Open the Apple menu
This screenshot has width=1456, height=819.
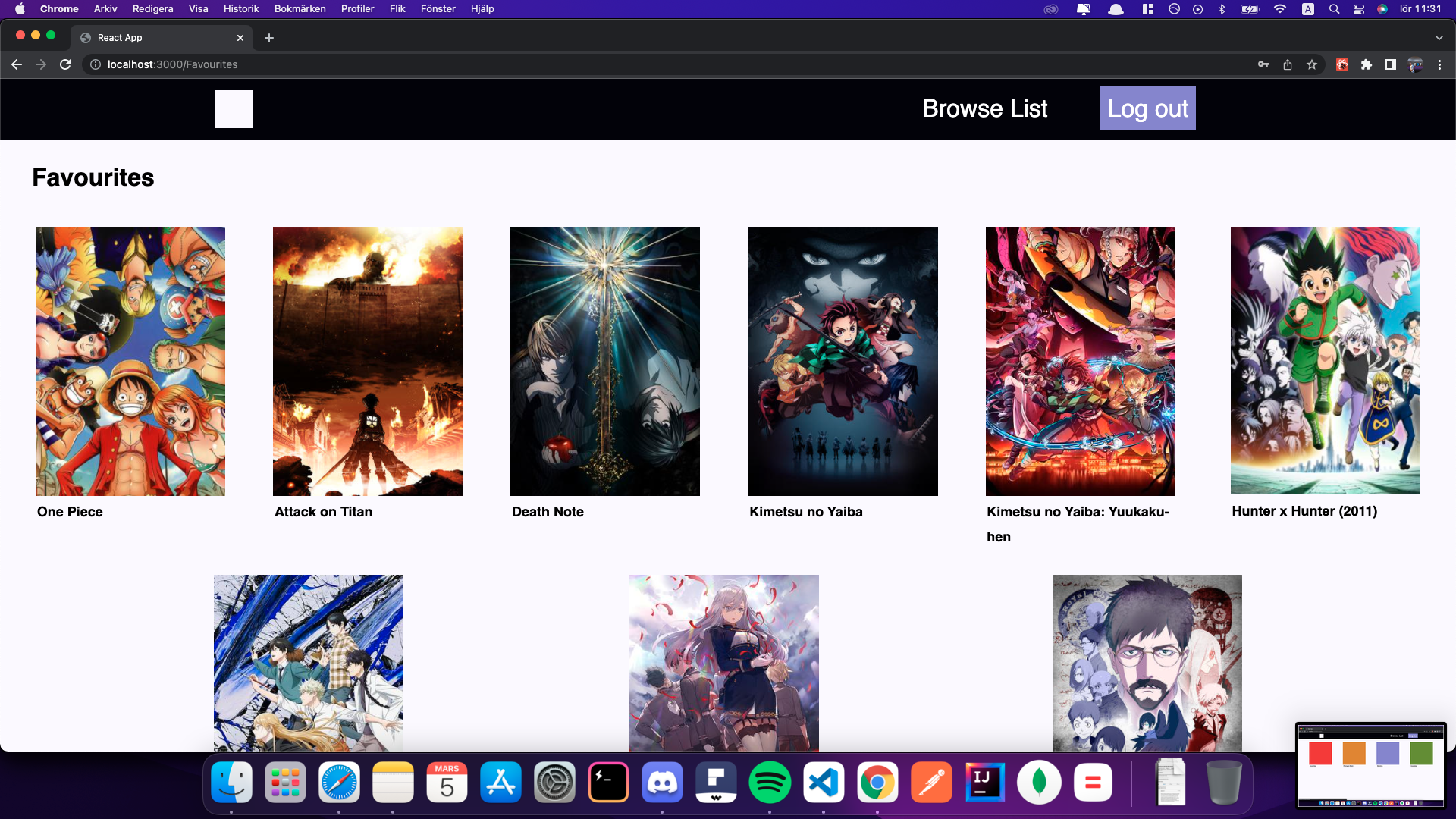point(20,8)
